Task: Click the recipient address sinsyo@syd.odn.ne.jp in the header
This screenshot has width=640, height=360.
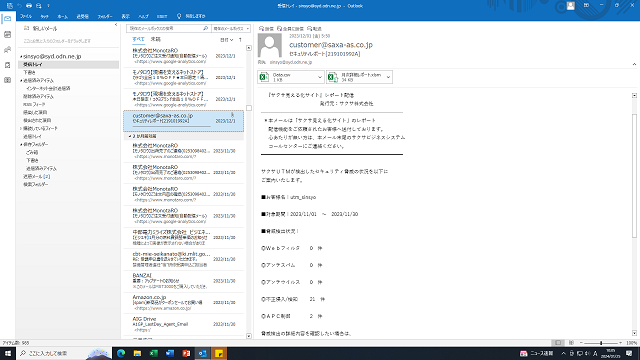Action: pyautogui.click(x=291, y=62)
